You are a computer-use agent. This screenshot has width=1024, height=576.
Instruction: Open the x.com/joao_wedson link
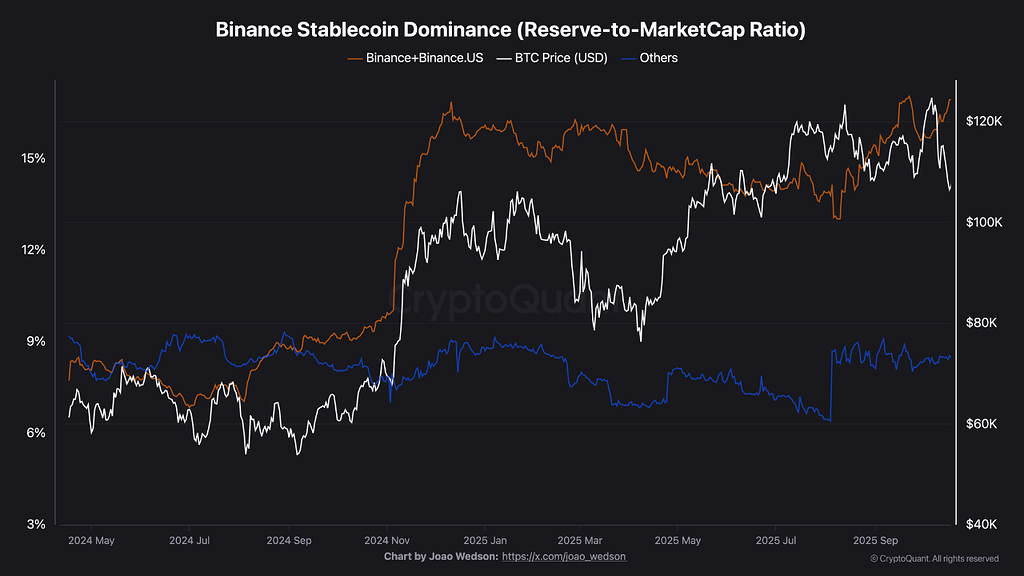[564, 556]
